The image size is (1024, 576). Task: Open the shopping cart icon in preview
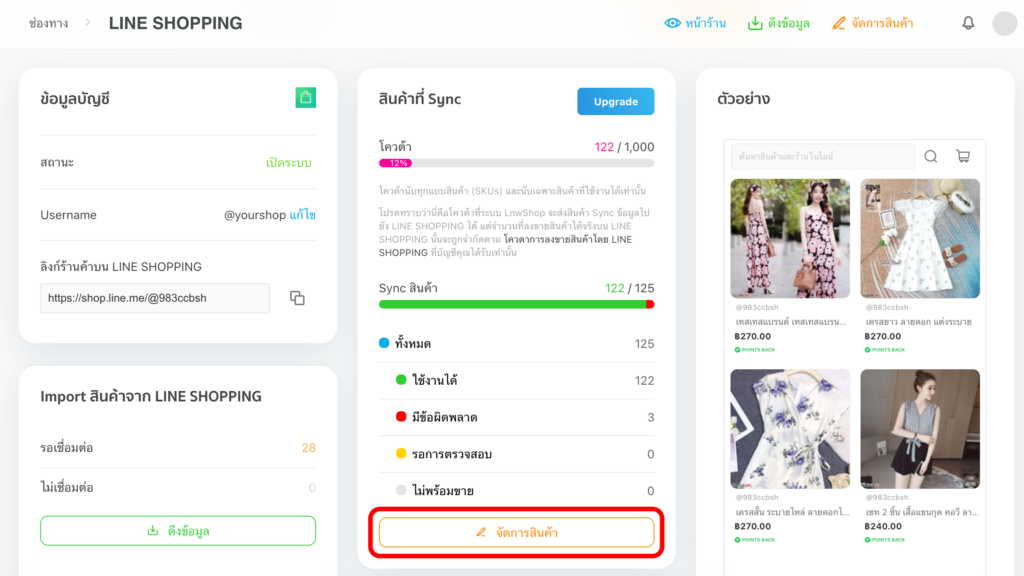pyautogui.click(x=962, y=156)
